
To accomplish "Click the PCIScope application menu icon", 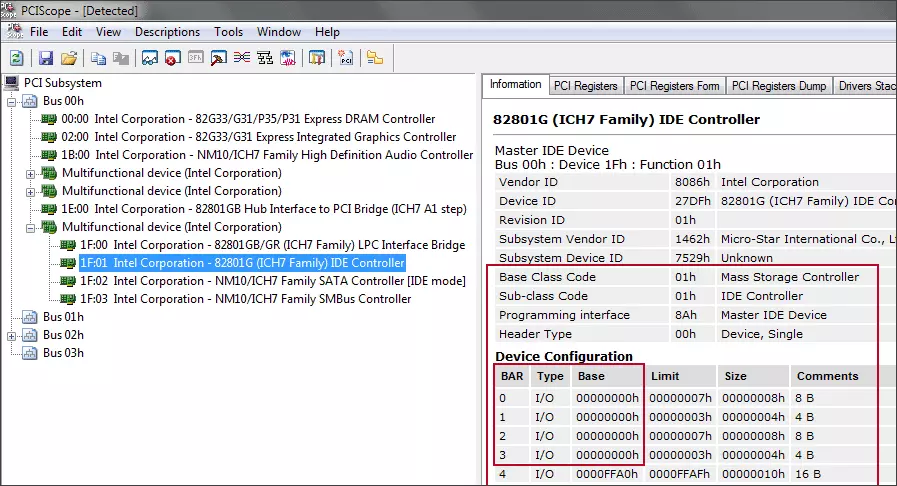I will point(15,32).
